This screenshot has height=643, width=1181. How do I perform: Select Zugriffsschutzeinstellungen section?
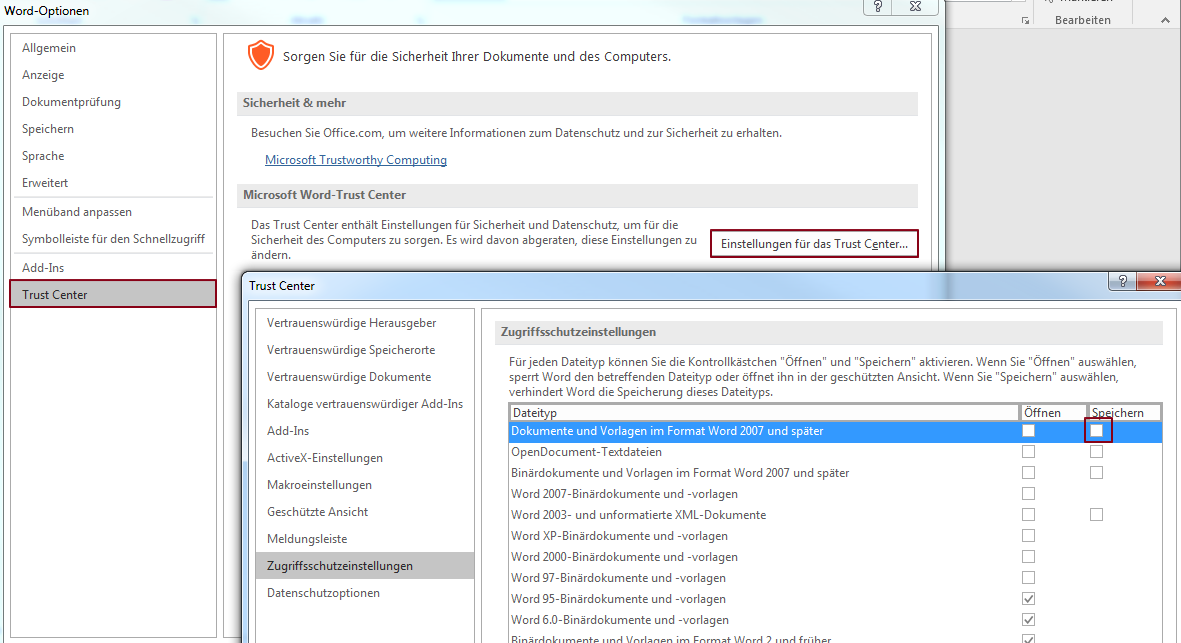pyautogui.click(x=365, y=565)
